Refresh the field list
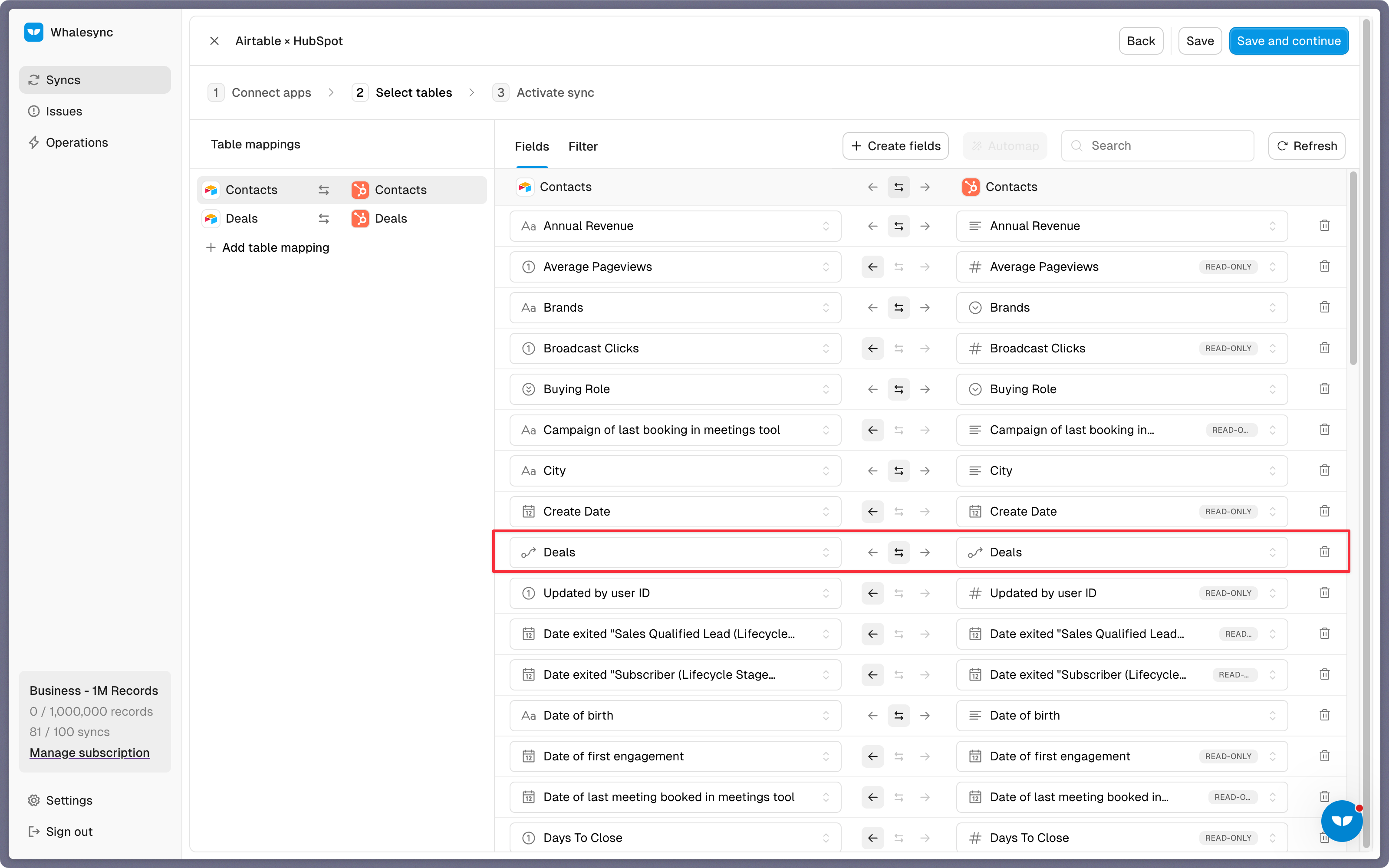1389x868 pixels. click(1307, 146)
